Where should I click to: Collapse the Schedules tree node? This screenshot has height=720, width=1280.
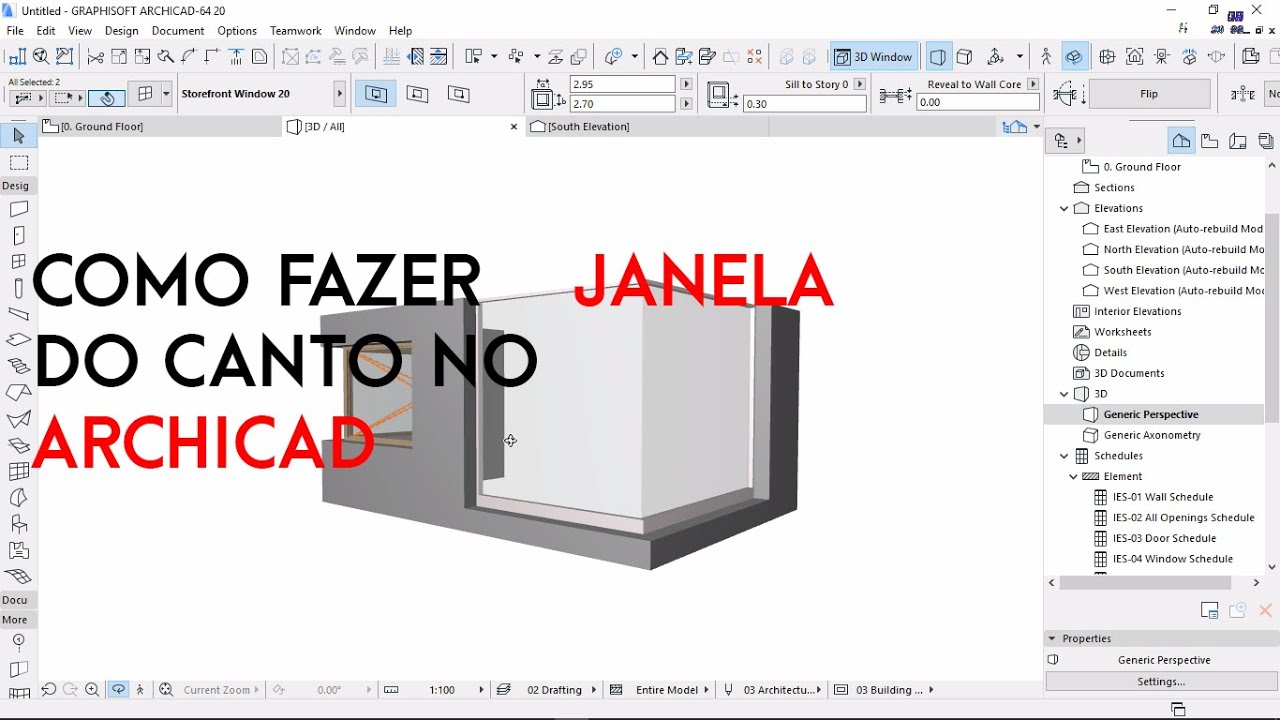(1064, 456)
